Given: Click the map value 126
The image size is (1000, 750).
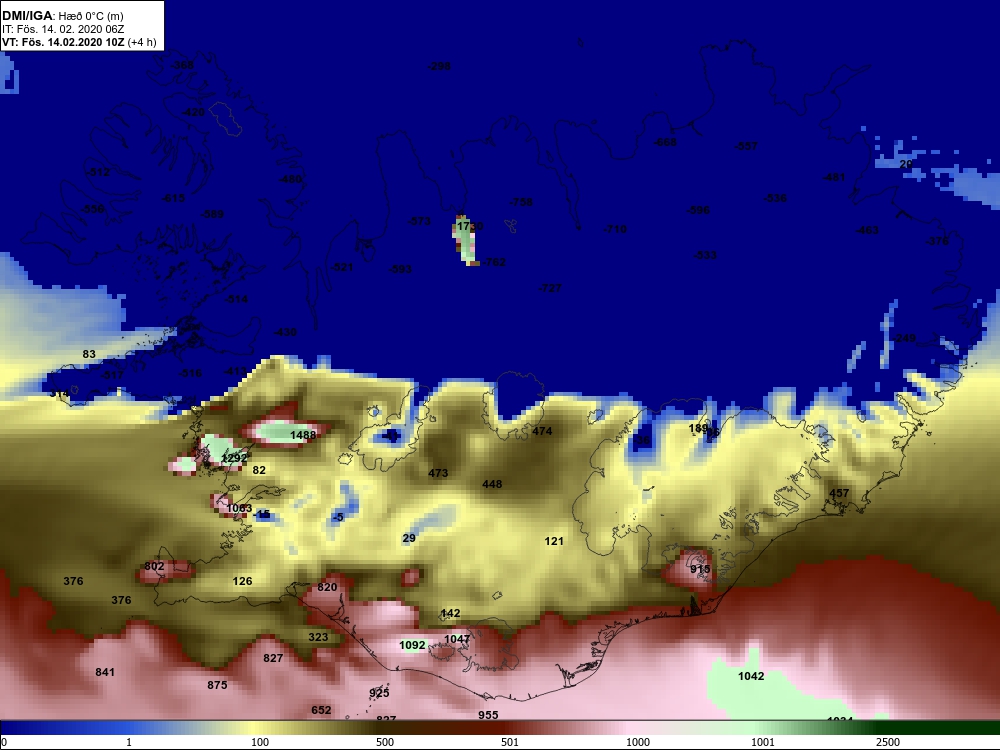Looking at the screenshot, I should 242,581.
